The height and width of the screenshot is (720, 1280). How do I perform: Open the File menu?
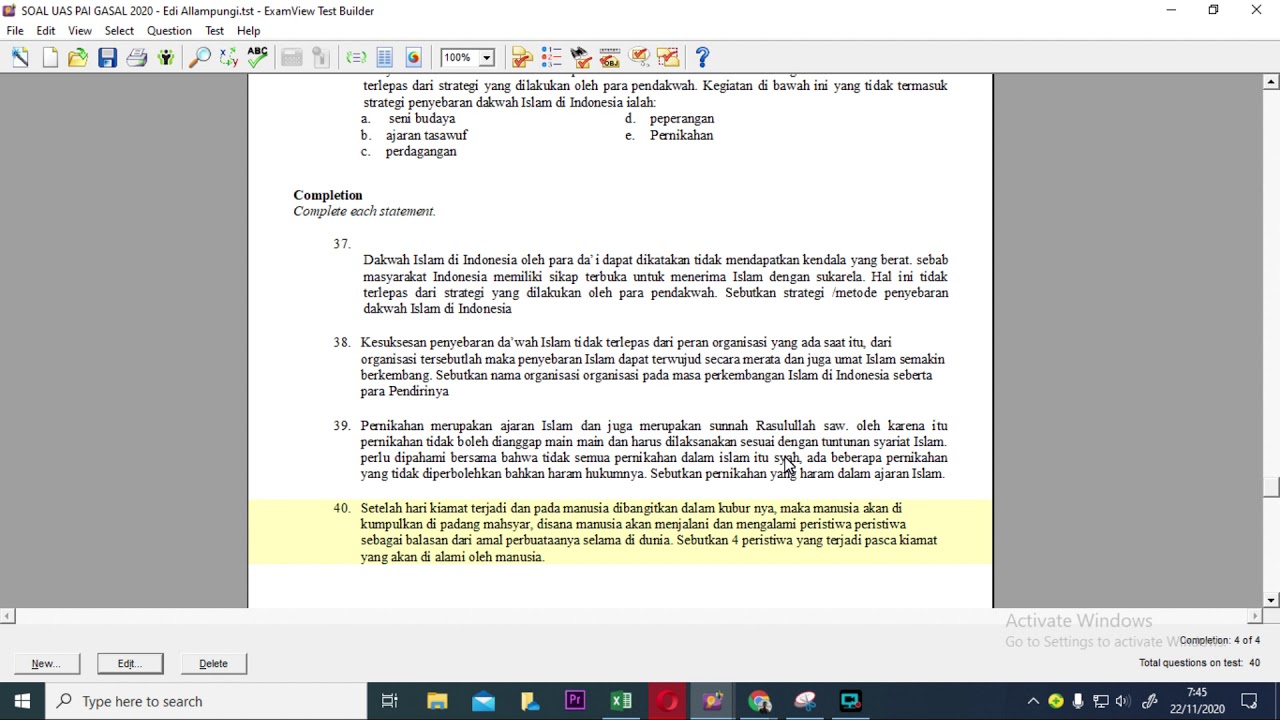(x=15, y=31)
